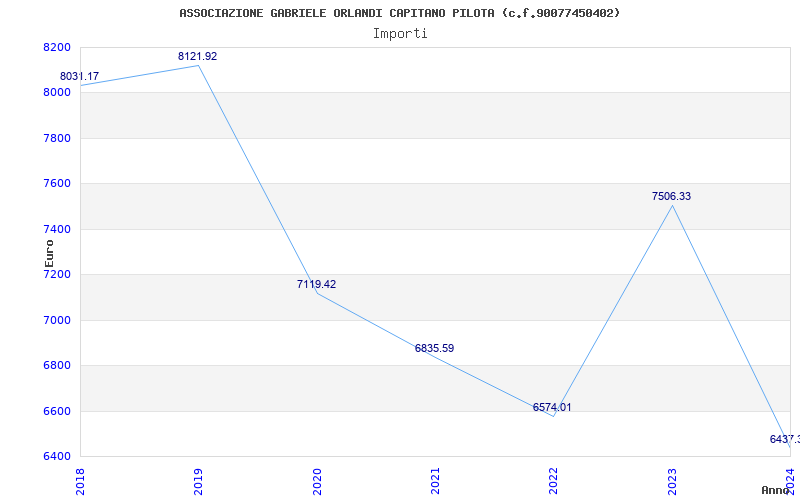Image resolution: width=800 pixels, height=500 pixels.
Task: Click data label 8031.17
Action: [80, 77]
